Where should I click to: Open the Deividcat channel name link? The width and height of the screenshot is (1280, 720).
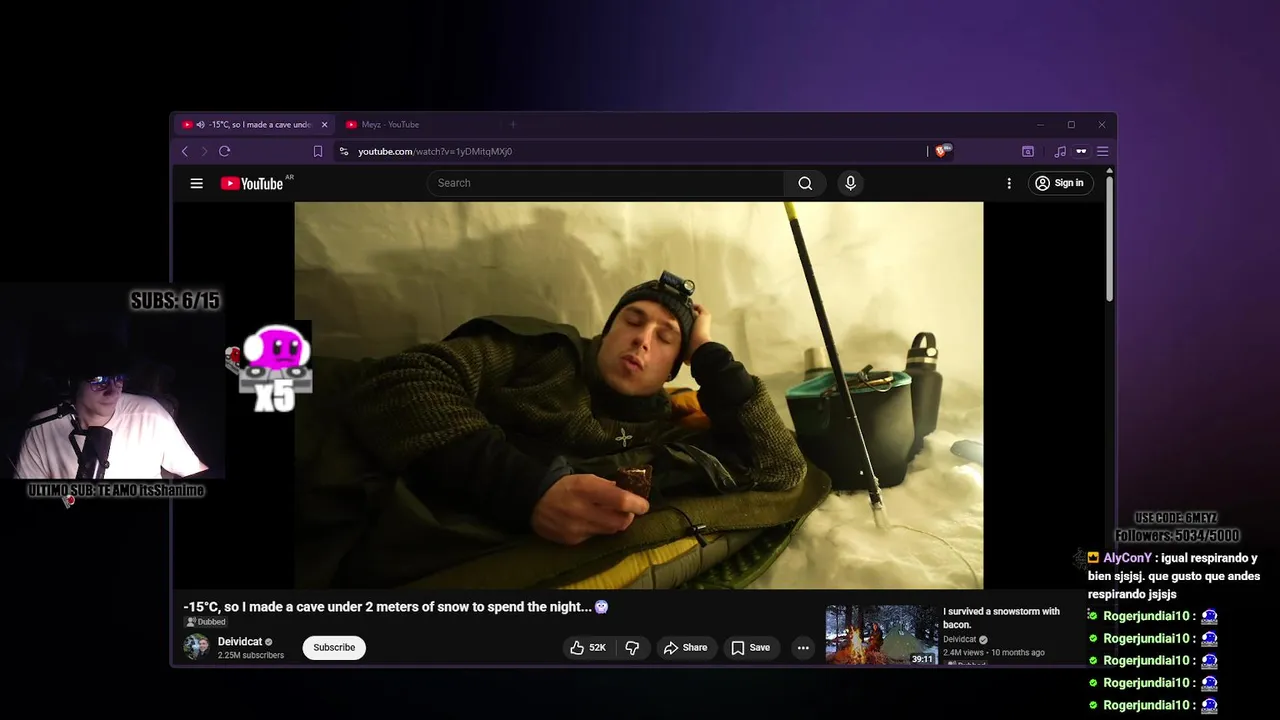(x=240, y=642)
